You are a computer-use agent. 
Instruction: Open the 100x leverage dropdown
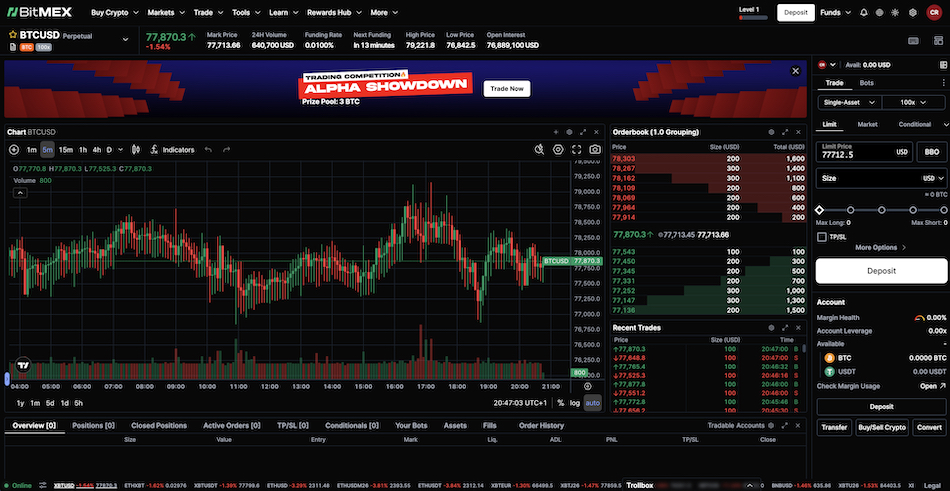(x=914, y=102)
